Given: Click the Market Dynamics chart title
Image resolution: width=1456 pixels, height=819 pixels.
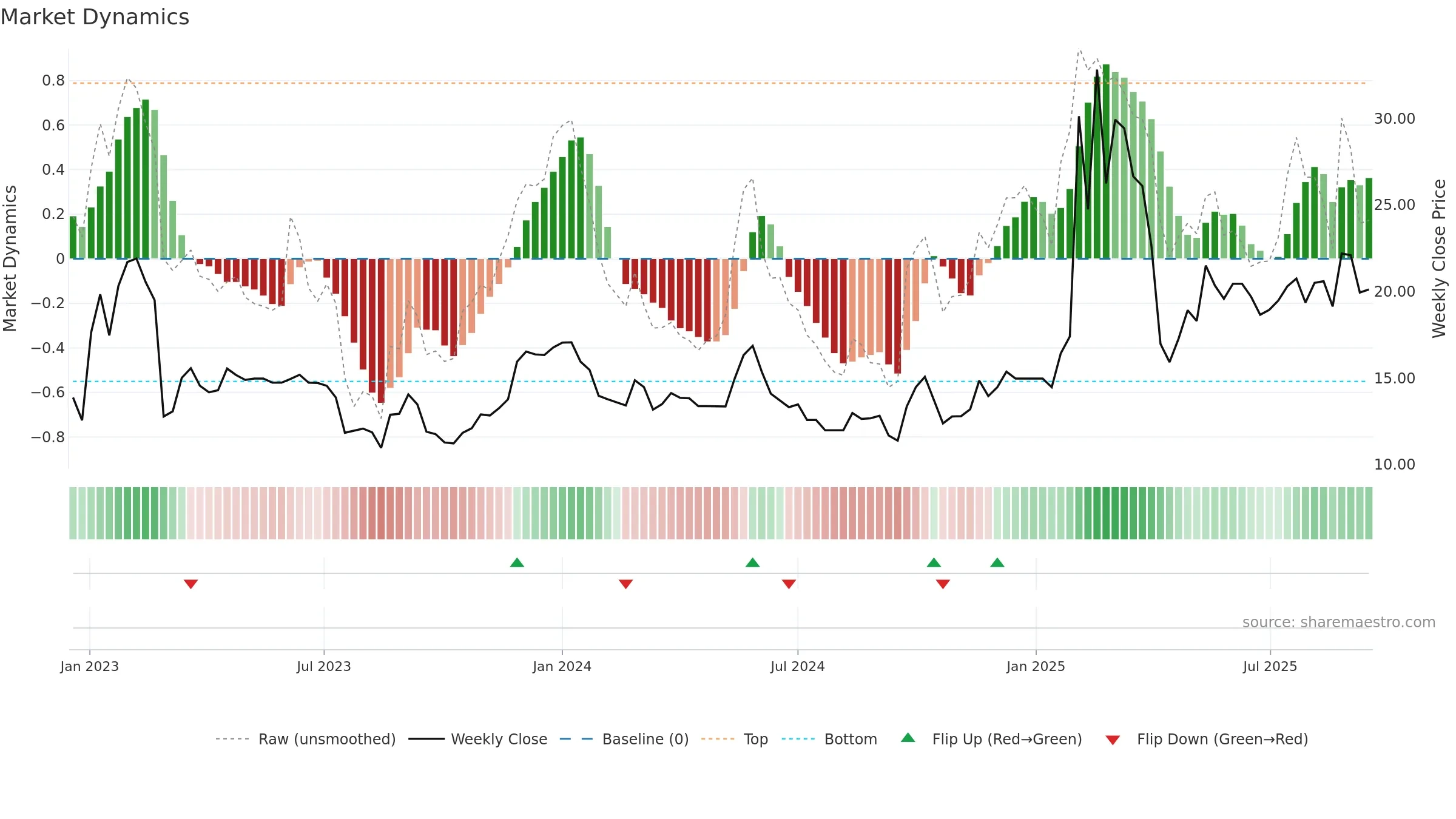Looking at the screenshot, I should tap(95, 17).
